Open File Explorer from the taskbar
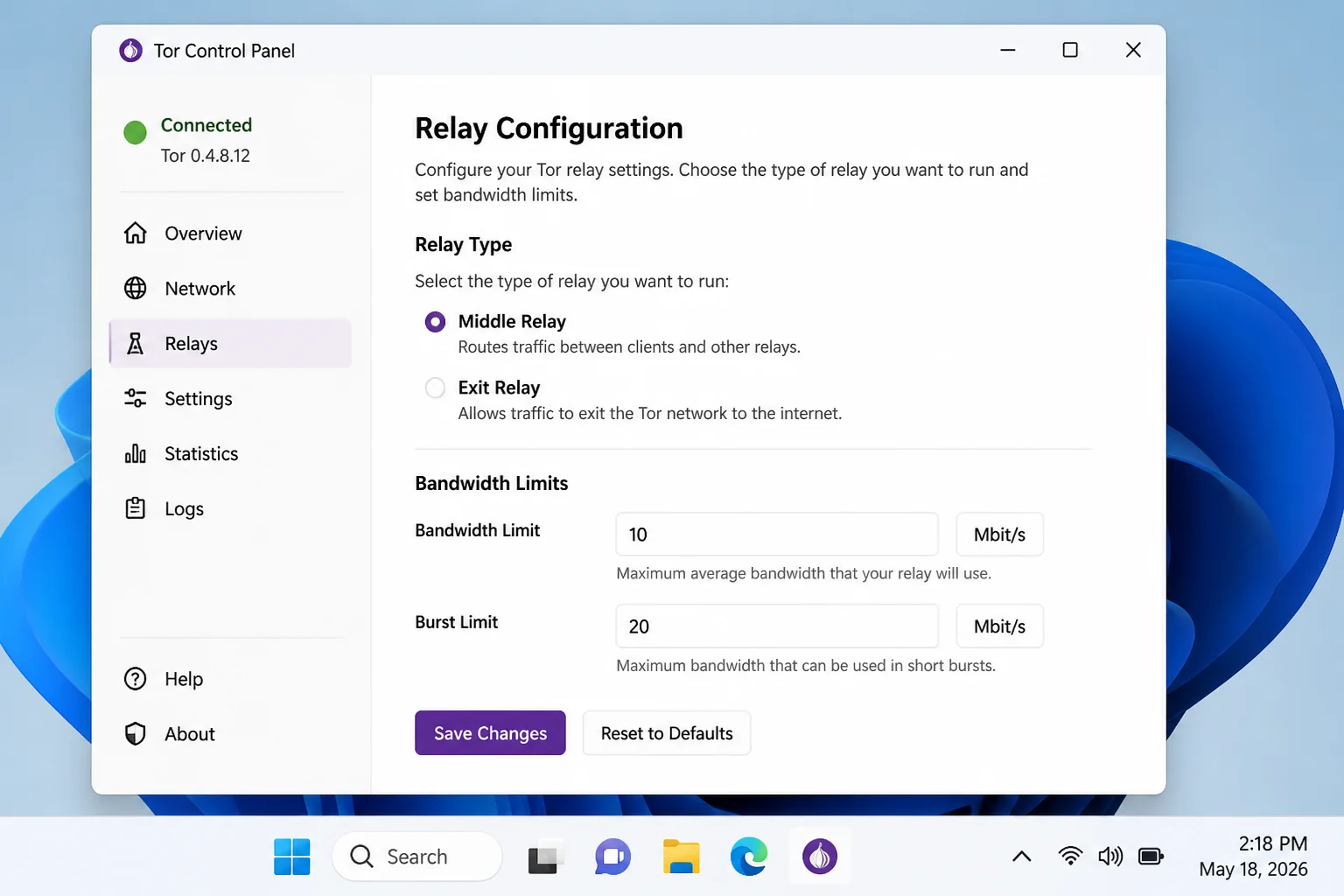 [681, 857]
